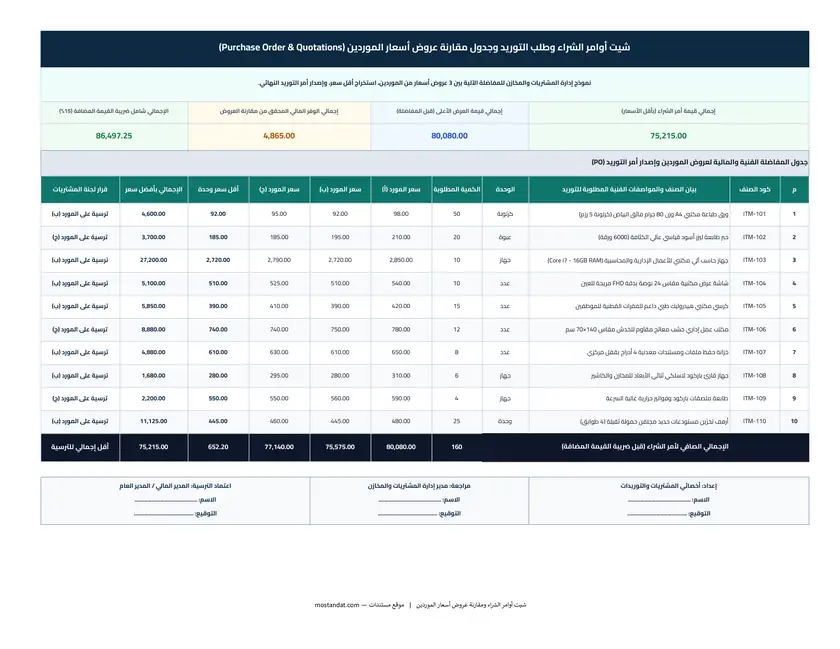
Task: Click the supplier B grand total 75,575.00
Action: point(340,447)
